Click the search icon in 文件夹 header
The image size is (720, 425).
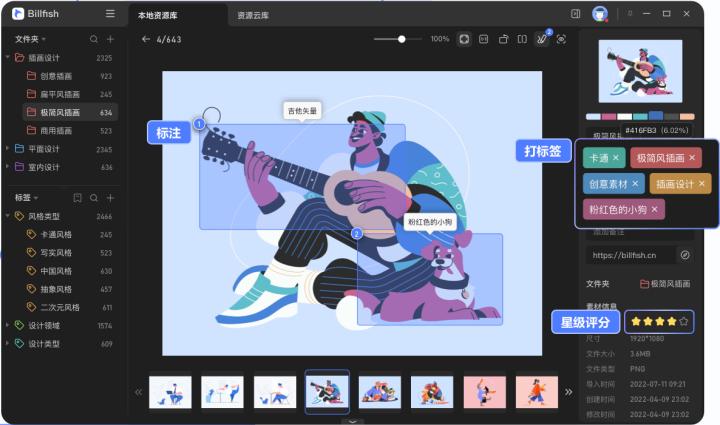click(x=94, y=39)
